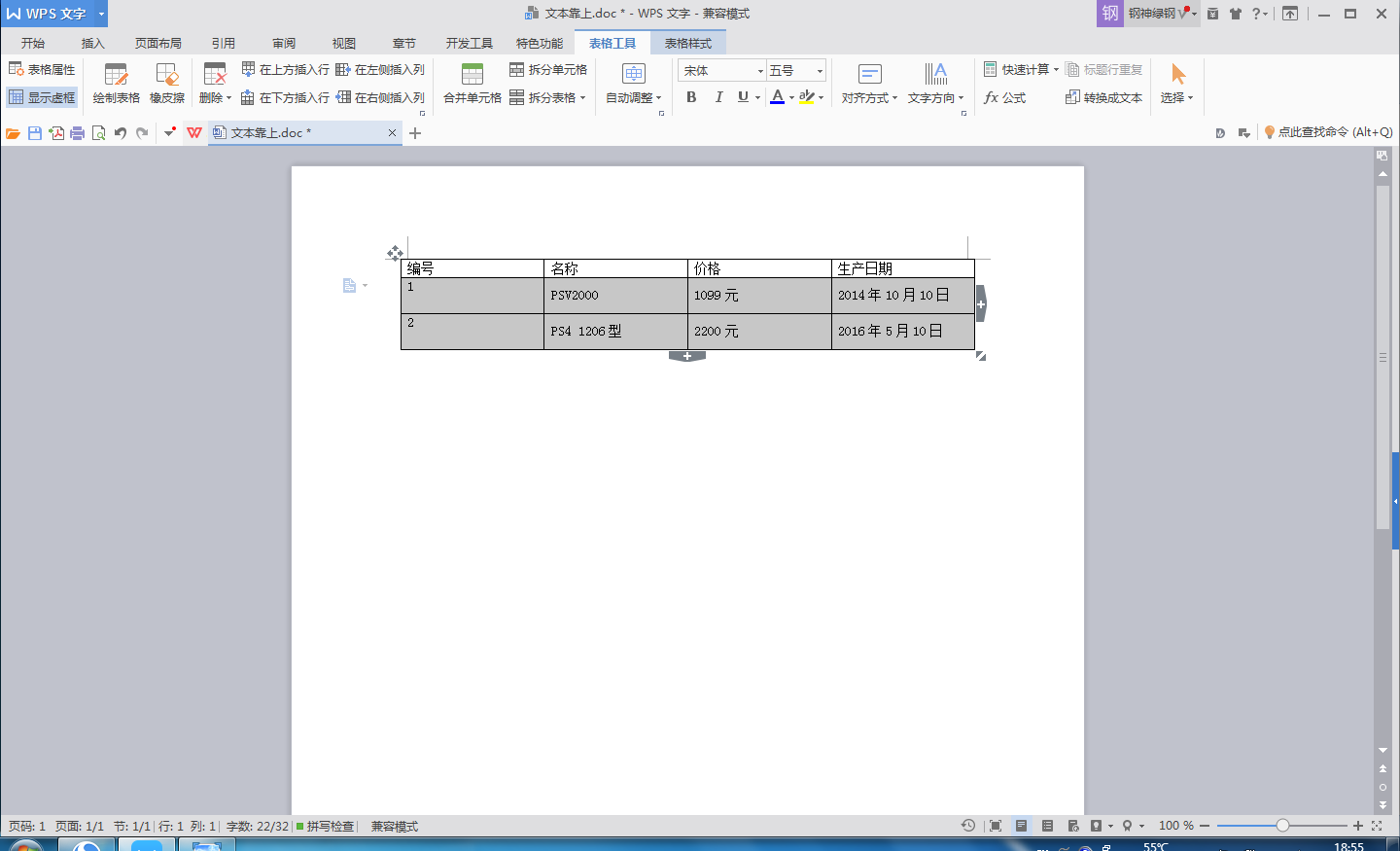Image resolution: width=1400 pixels, height=851 pixels.
Task: Toggle 显示虚框 show gridlines
Action: tap(42, 97)
